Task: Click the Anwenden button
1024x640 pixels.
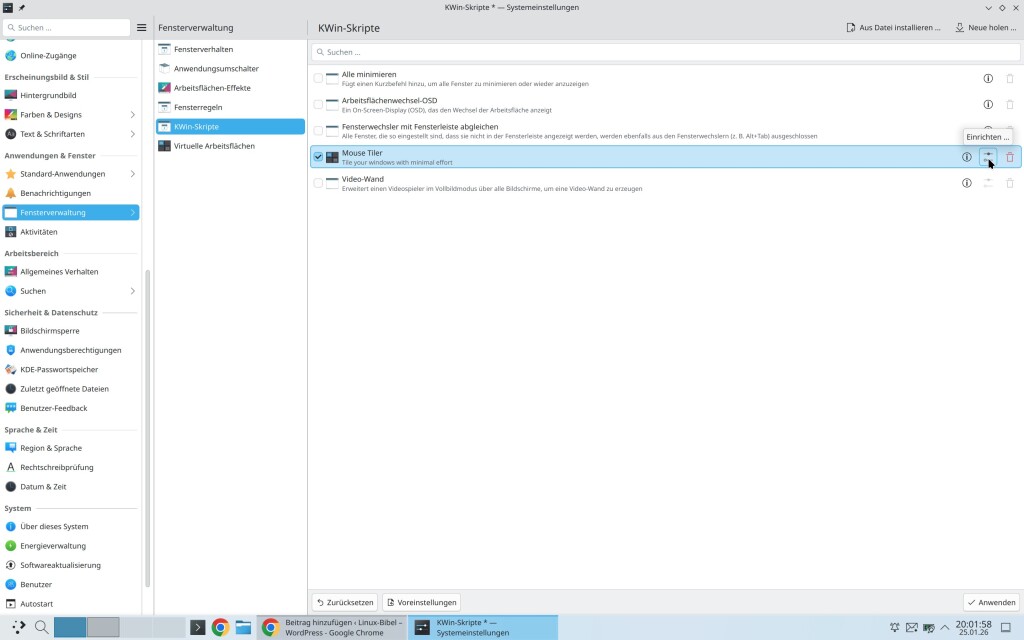Action: click(991, 602)
